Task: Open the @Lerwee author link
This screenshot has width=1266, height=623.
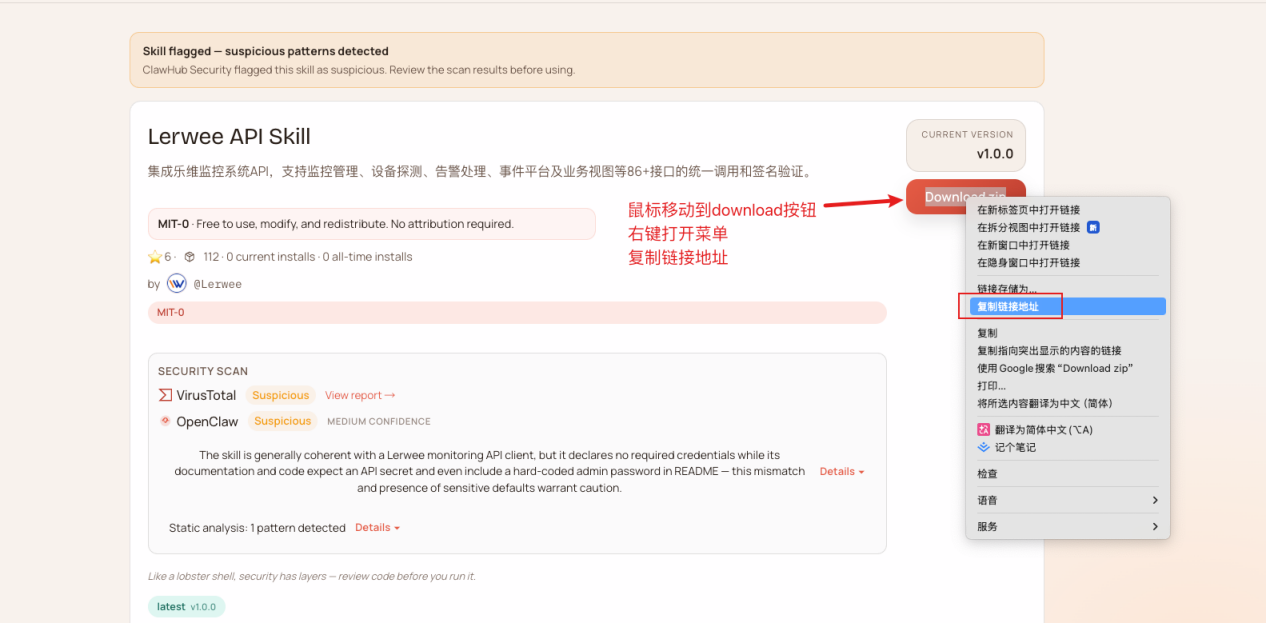Action: (217, 284)
